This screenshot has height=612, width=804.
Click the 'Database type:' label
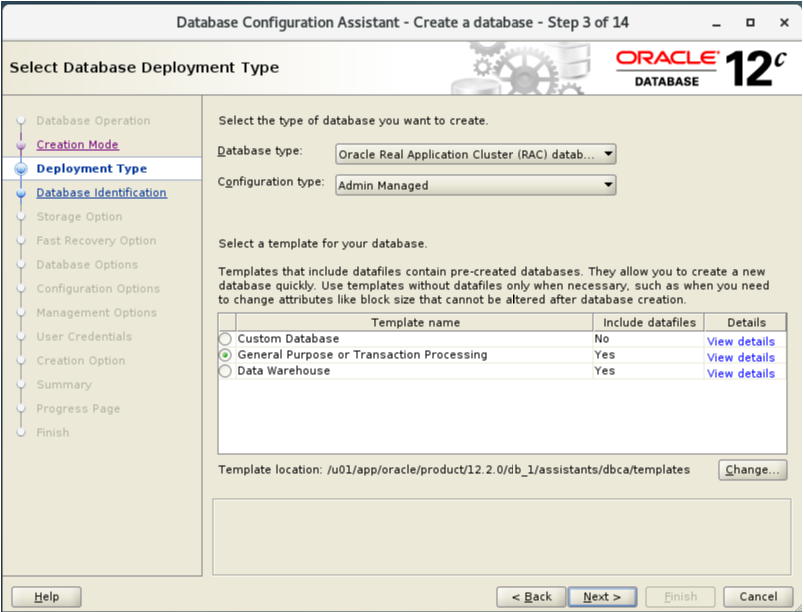point(260,151)
